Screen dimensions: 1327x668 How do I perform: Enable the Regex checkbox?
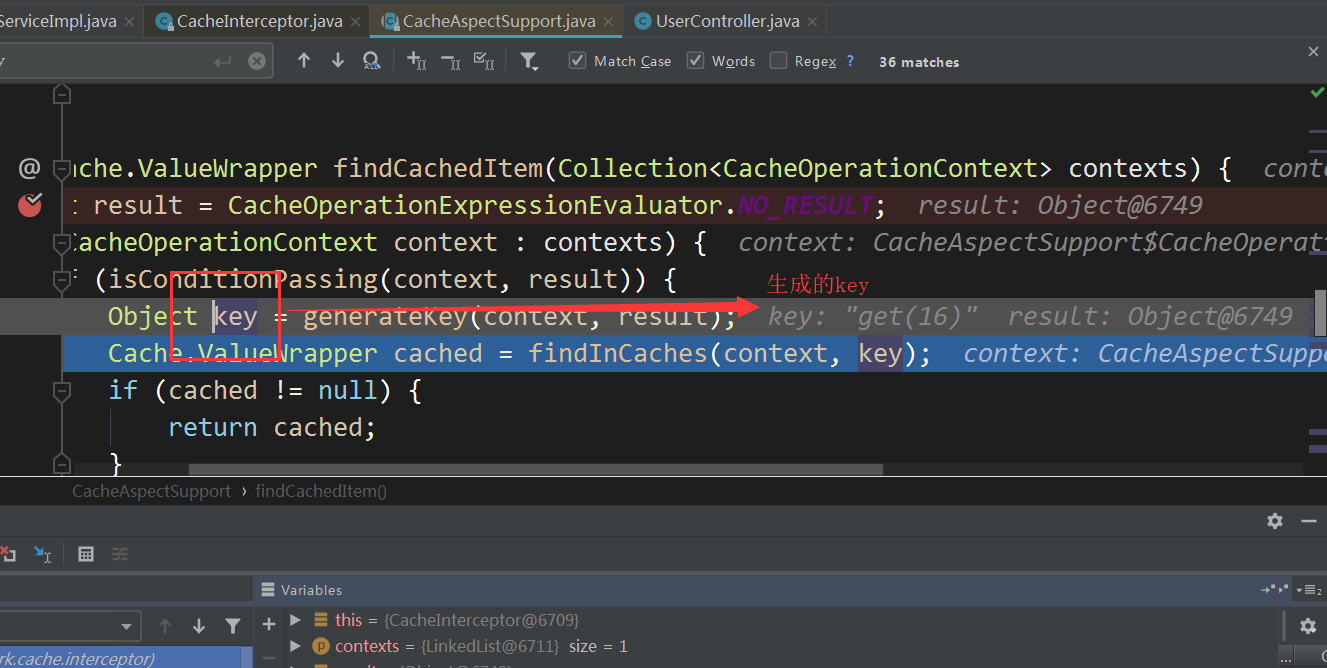pos(778,61)
